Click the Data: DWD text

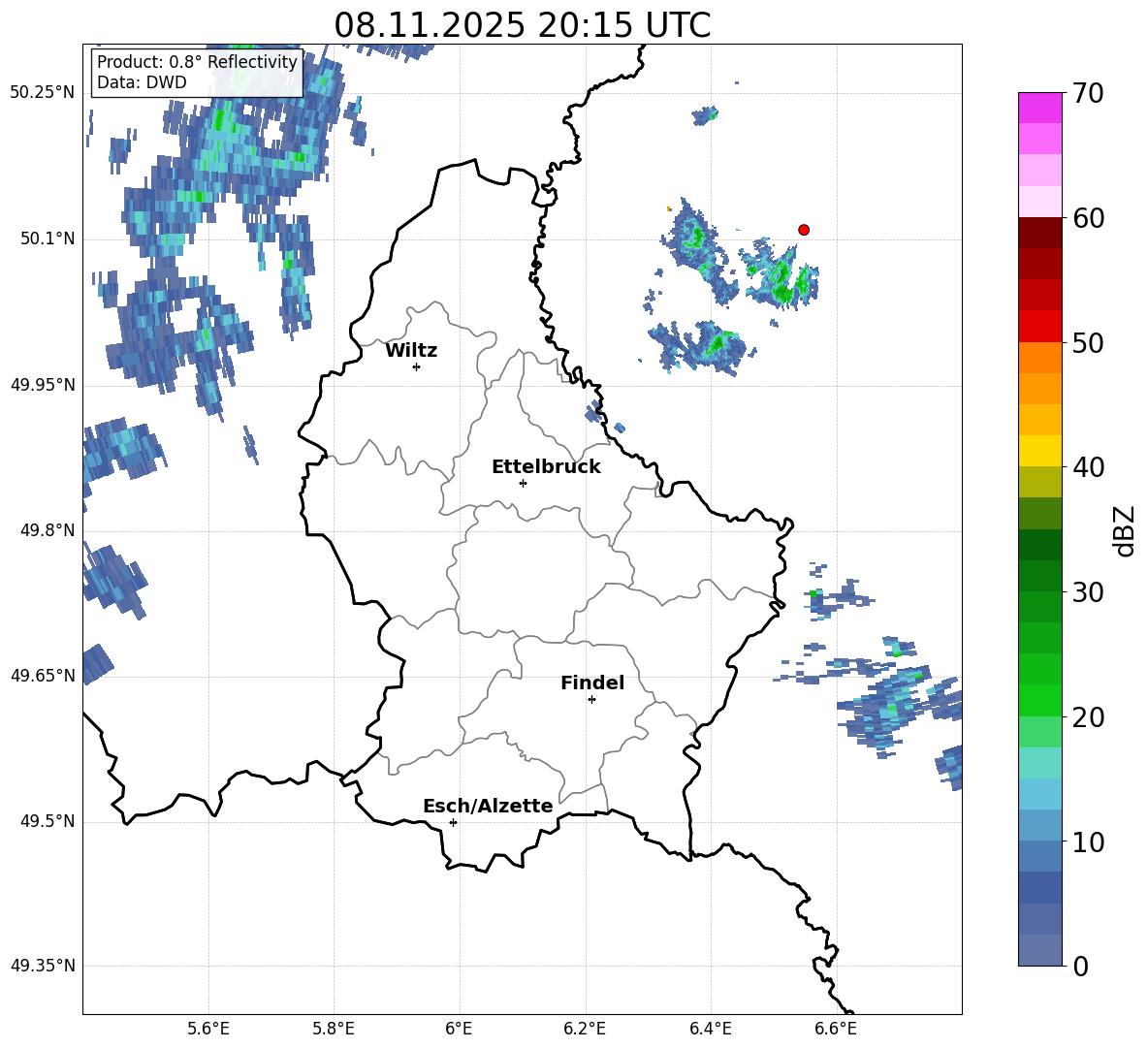(x=142, y=82)
